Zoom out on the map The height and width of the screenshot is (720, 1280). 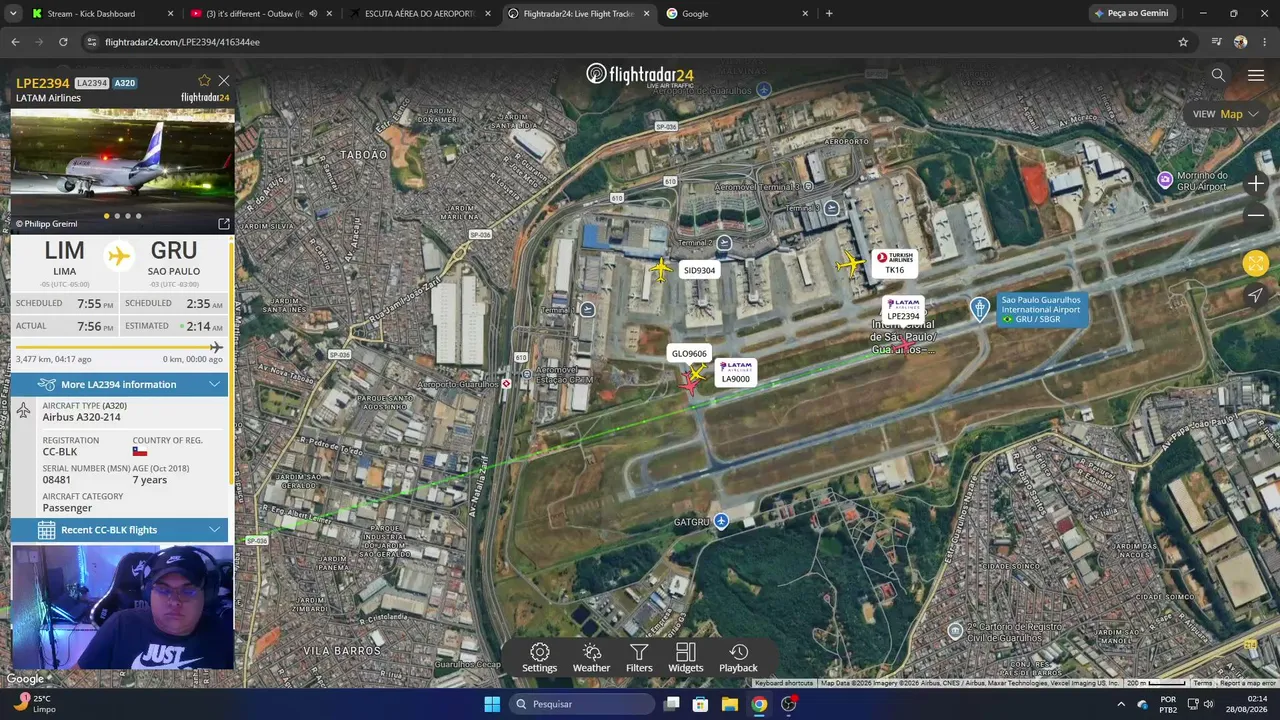[1256, 215]
